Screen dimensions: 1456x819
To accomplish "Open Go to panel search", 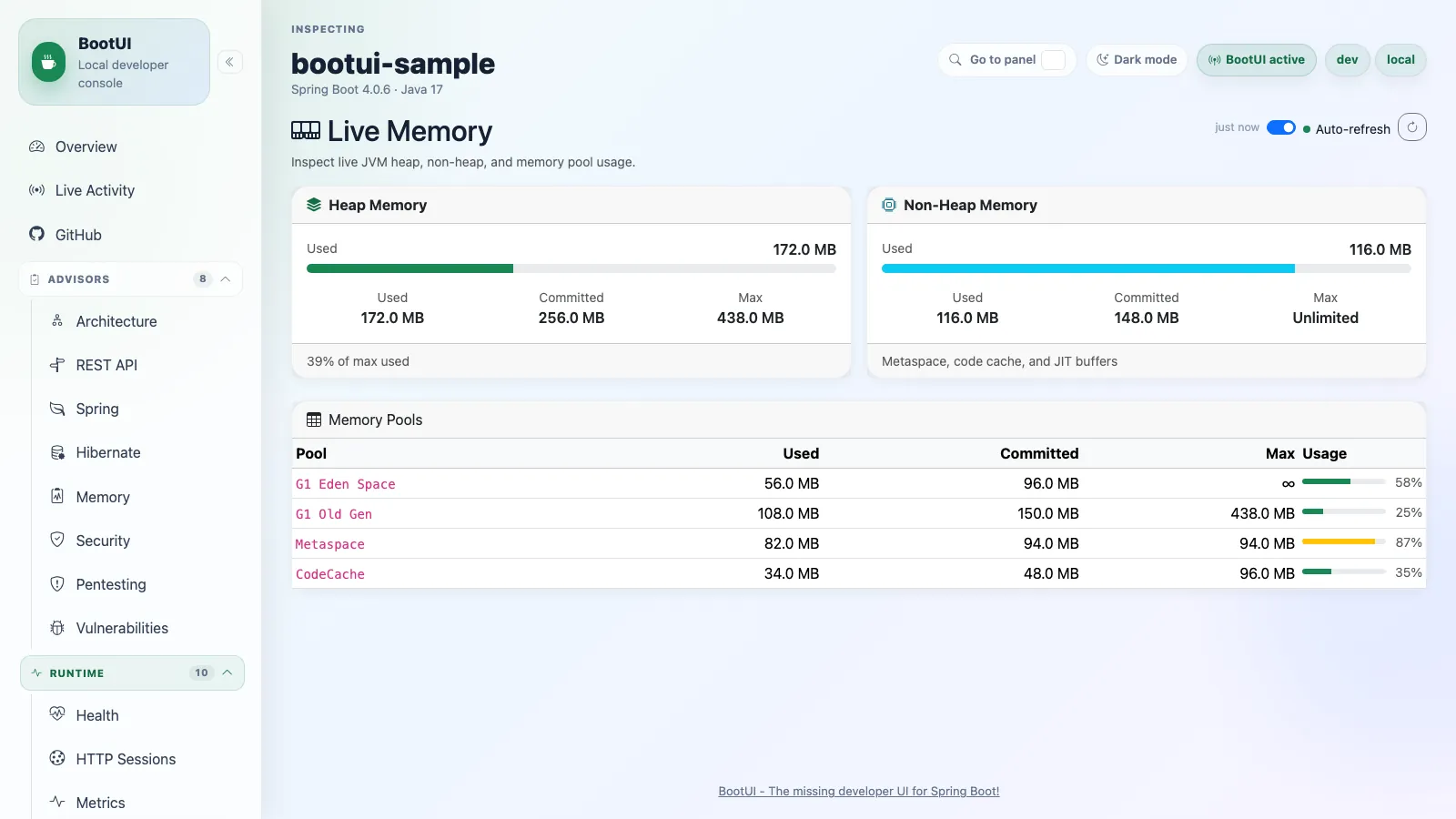I will (x=1007, y=60).
